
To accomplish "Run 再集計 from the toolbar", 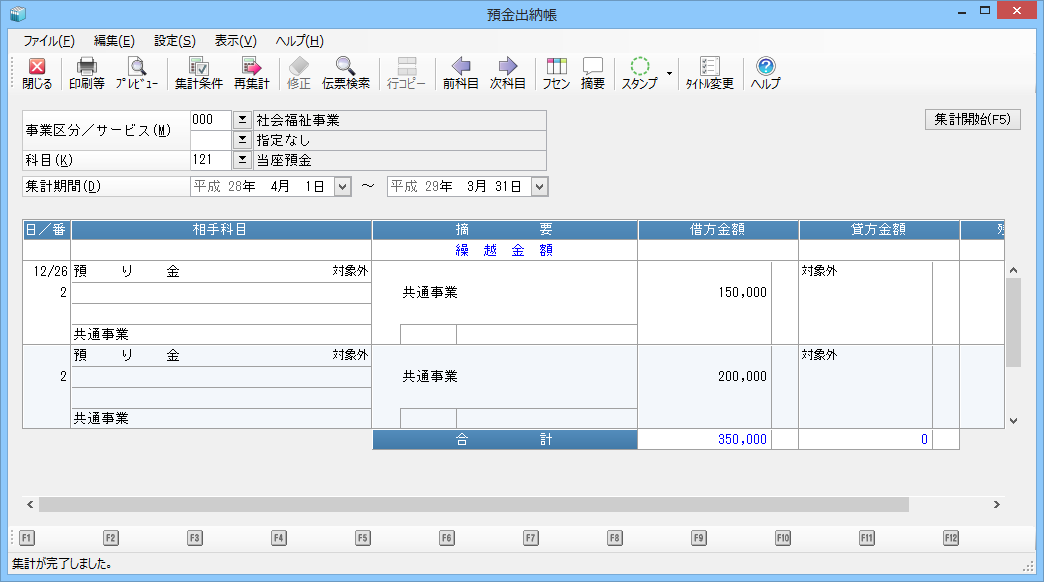I will [x=251, y=74].
